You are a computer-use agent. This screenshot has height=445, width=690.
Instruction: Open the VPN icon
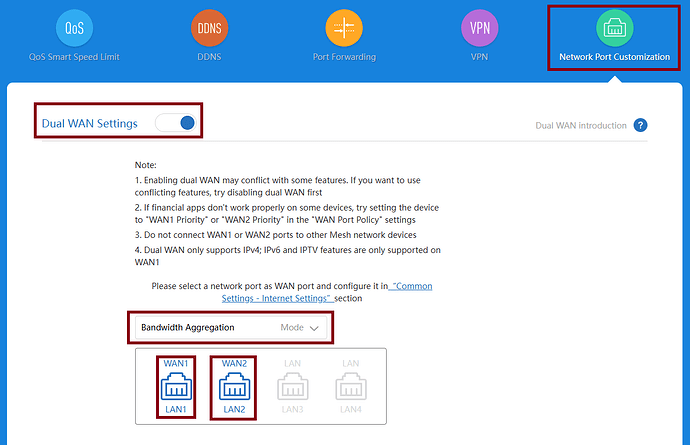[480, 28]
